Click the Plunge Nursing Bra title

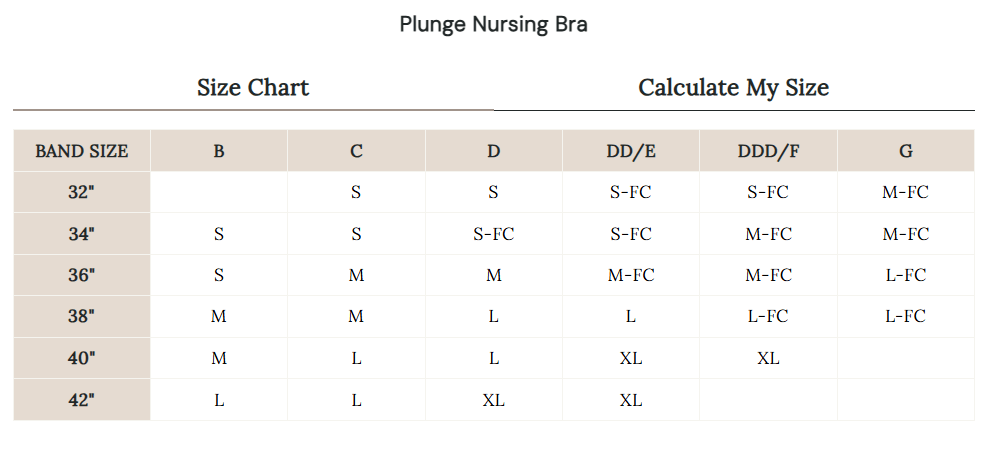(x=493, y=25)
